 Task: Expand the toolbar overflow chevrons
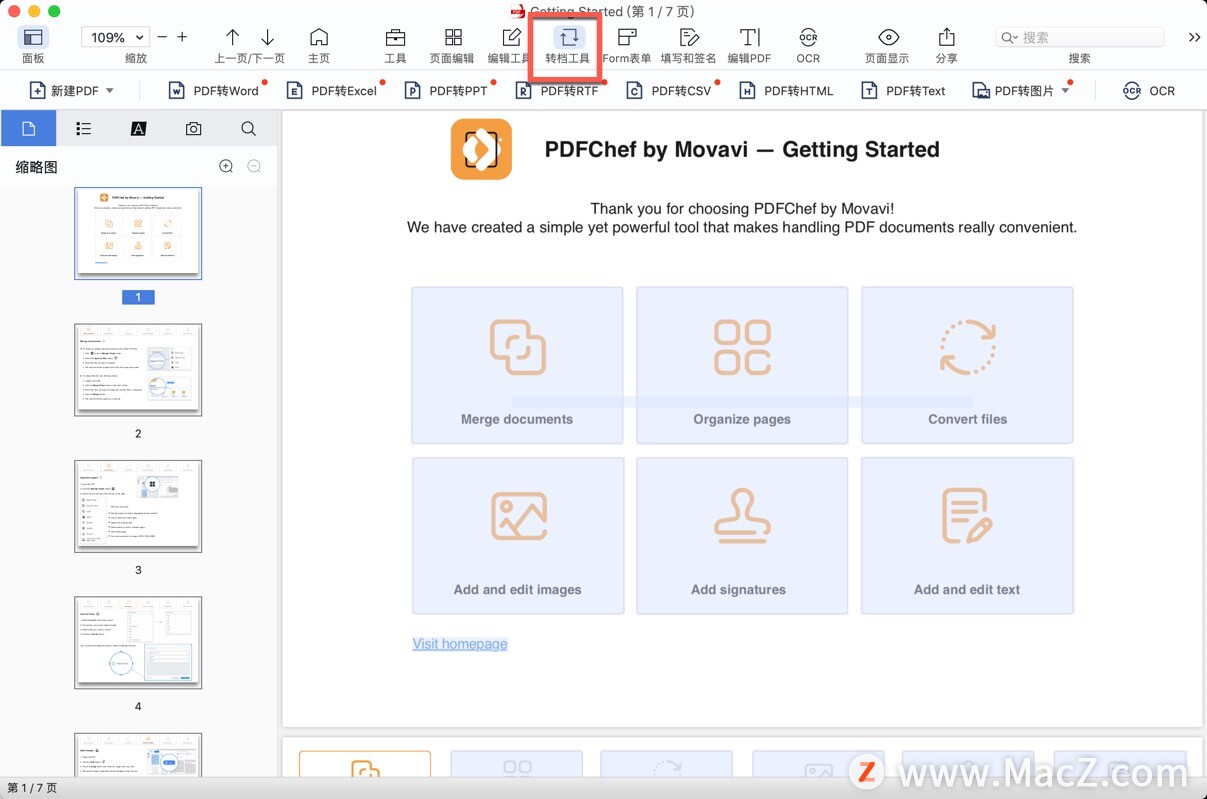click(1194, 37)
